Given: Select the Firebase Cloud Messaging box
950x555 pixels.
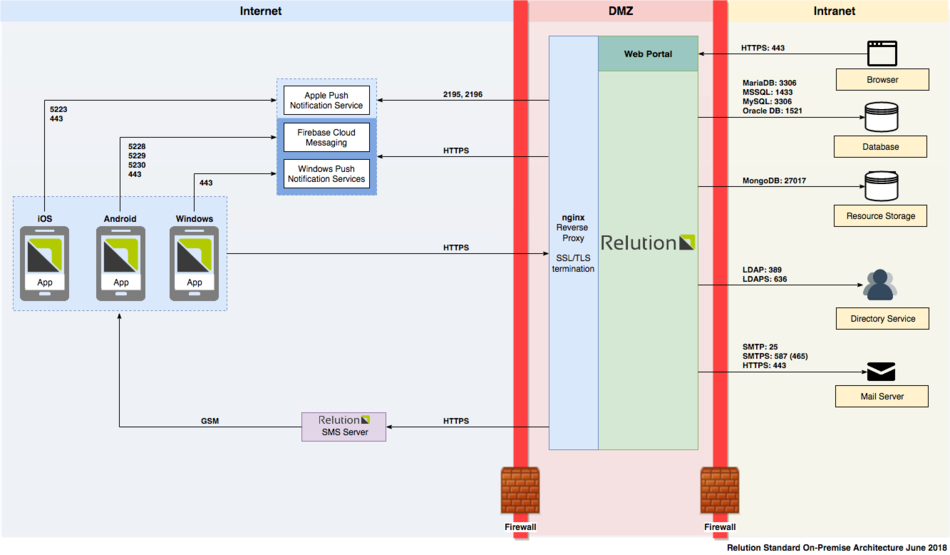Looking at the screenshot, I should (327, 138).
